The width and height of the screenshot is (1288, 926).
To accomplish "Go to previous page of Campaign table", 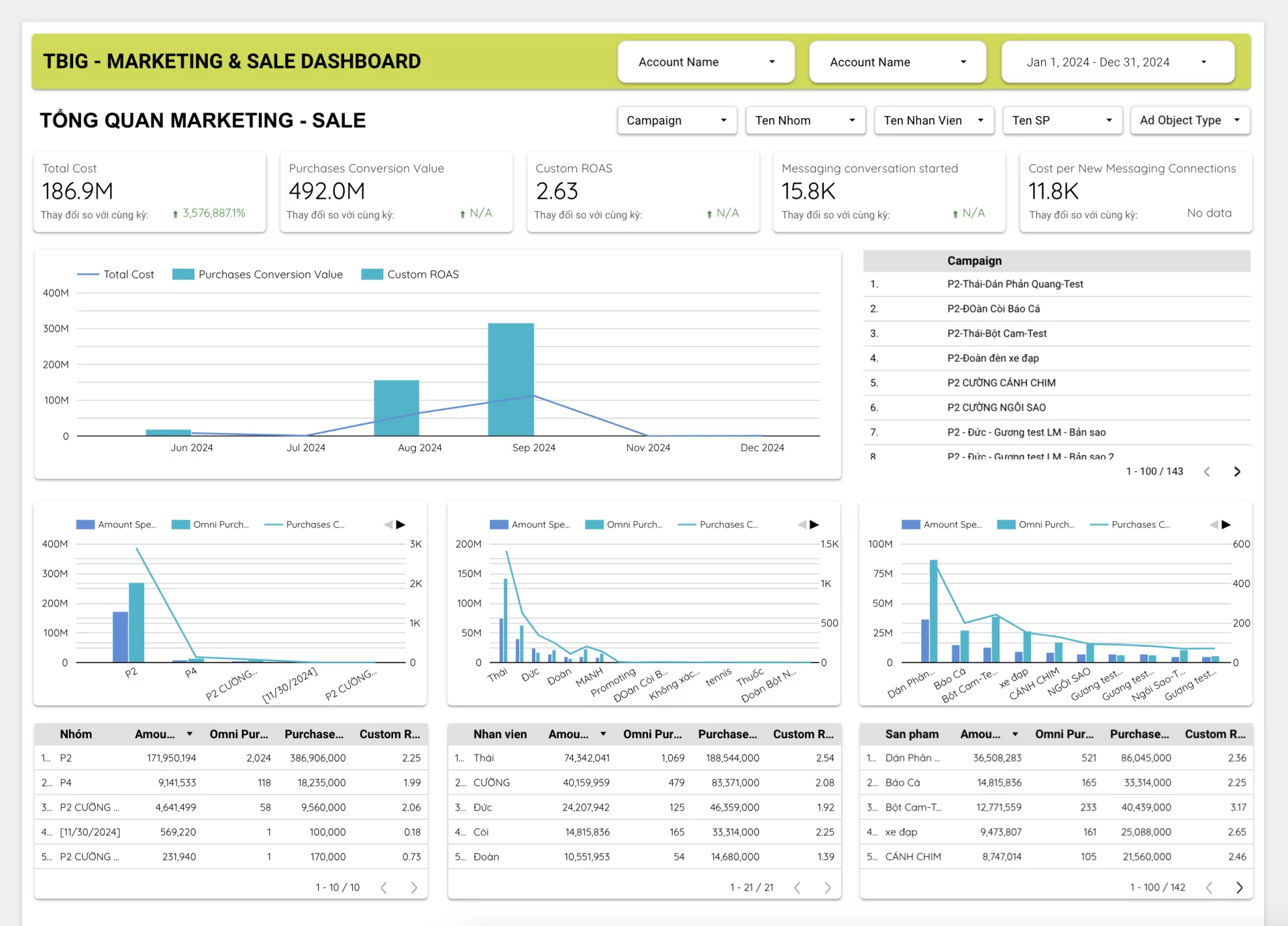I will 1207,472.
